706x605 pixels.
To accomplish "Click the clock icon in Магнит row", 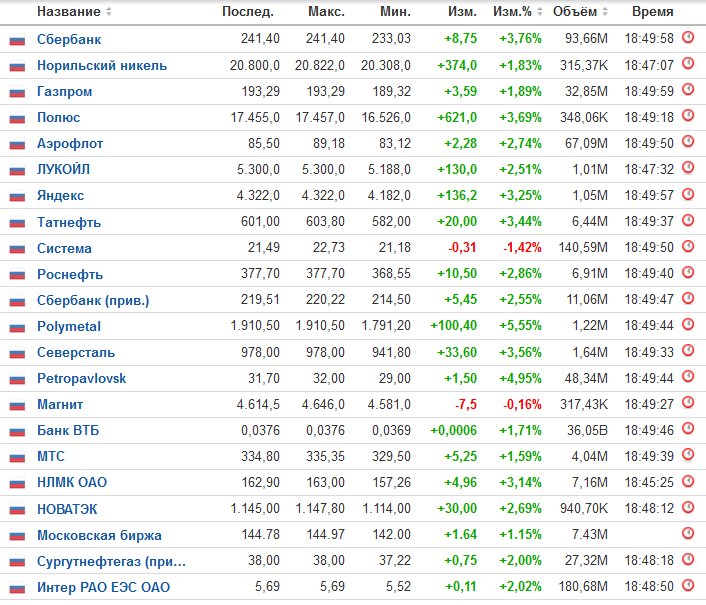I will [x=688, y=402].
